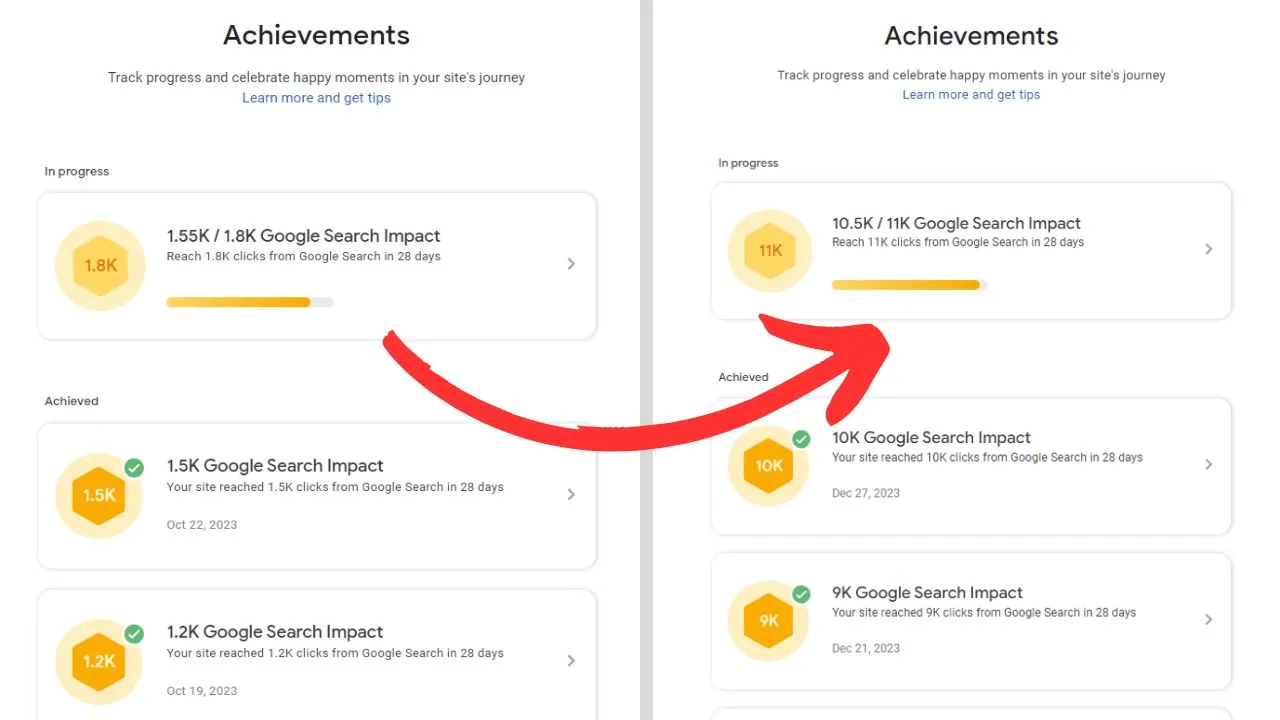Click 'Your site reached 10K clicks' description

[x=987, y=458]
